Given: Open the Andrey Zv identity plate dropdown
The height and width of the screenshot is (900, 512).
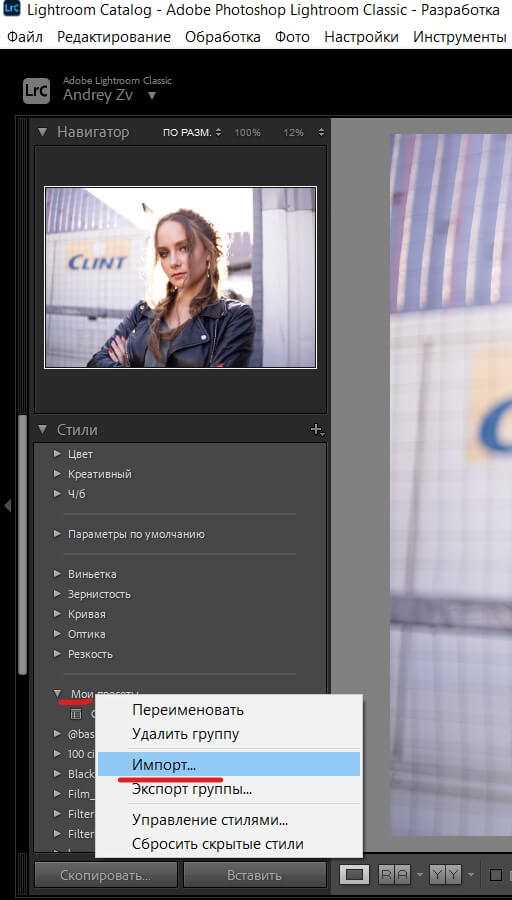Looking at the screenshot, I should [x=152, y=95].
